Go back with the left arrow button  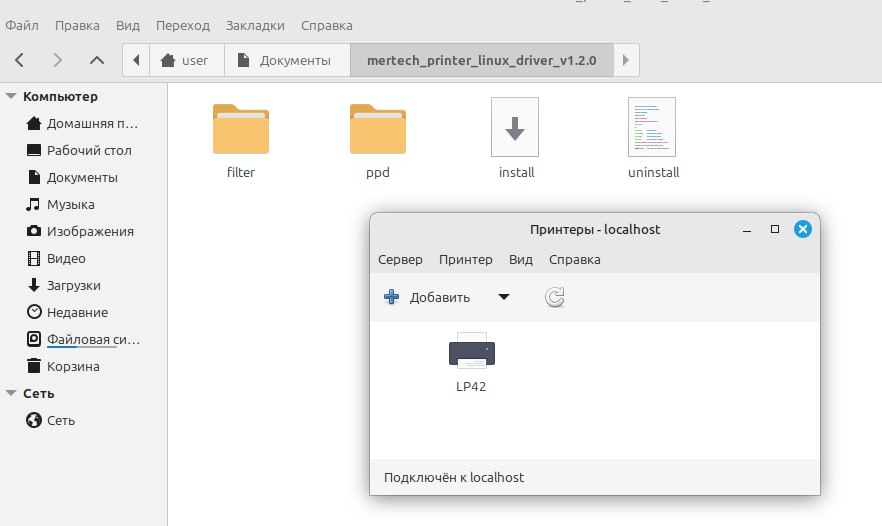coord(21,60)
